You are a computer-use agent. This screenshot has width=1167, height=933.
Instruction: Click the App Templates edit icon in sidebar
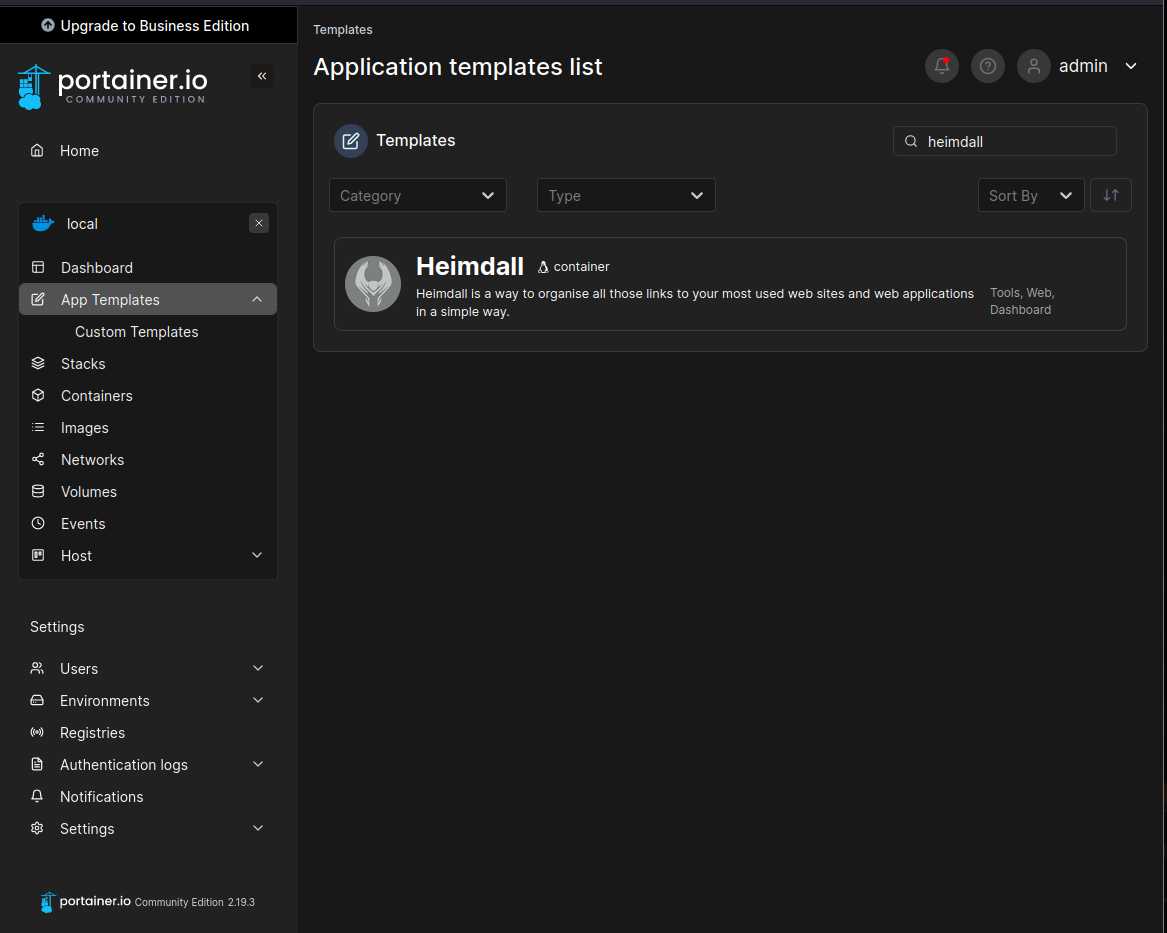[38, 299]
